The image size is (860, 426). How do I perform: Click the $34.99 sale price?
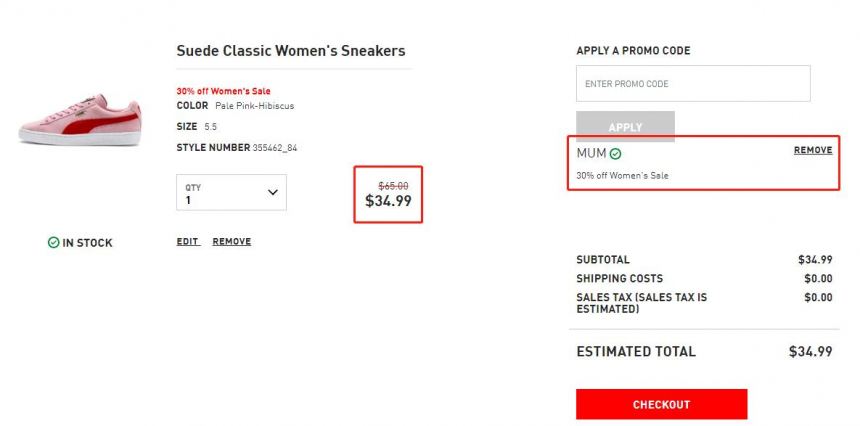pyautogui.click(x=388, y=201)
